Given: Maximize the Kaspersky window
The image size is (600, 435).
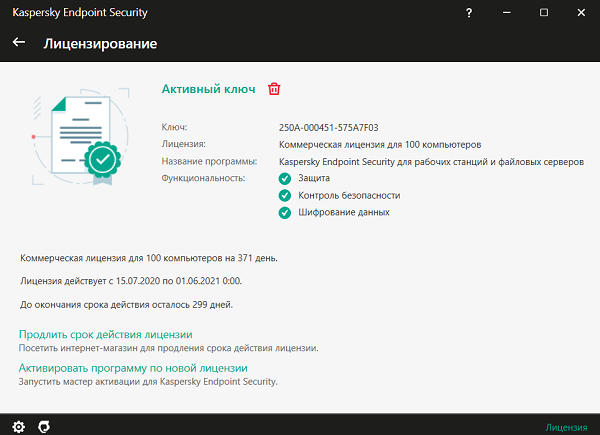Looking at the screenshot, I should (x=543, y=13).
